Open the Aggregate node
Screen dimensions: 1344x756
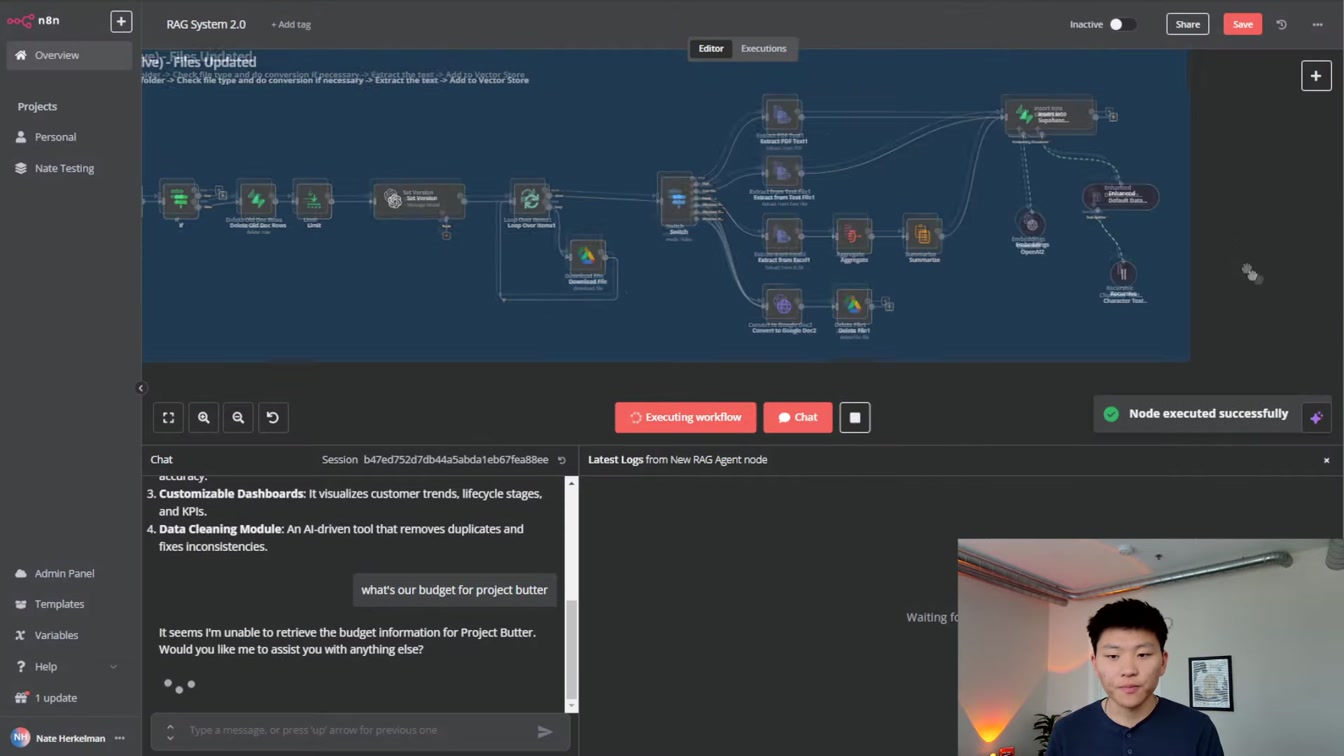click(853, 235)
